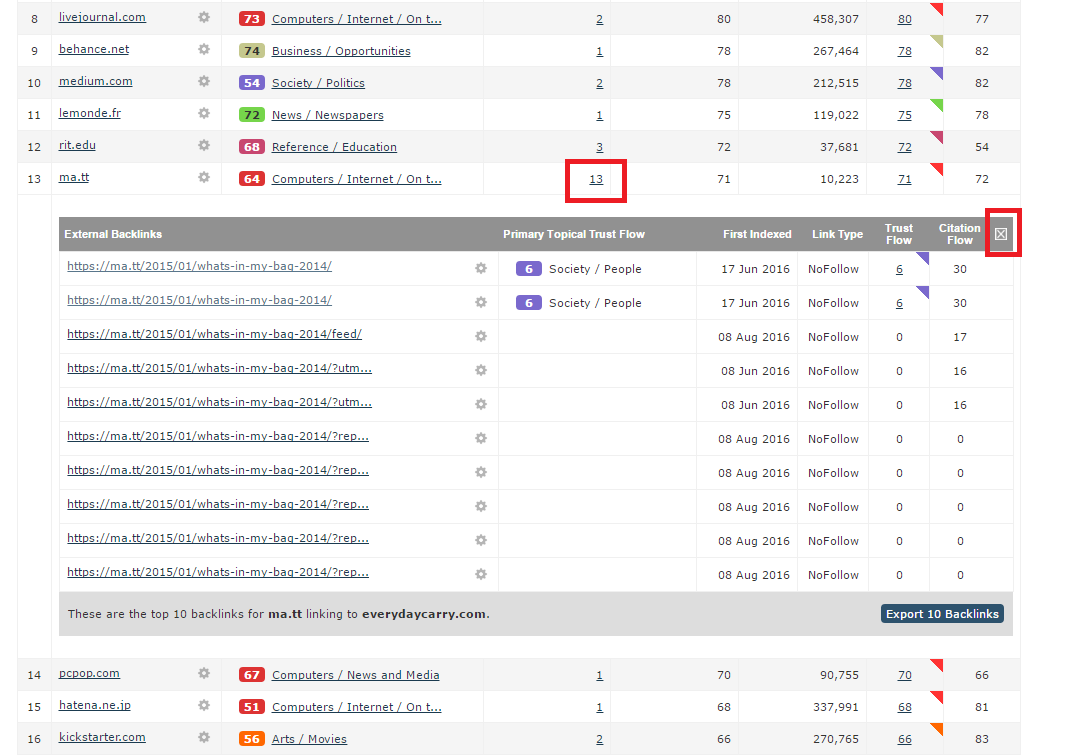The height and width of the screenshot is (755, 1091).
Task: Open the gear icon next to kickstarter.com
Action: (204, 738)
